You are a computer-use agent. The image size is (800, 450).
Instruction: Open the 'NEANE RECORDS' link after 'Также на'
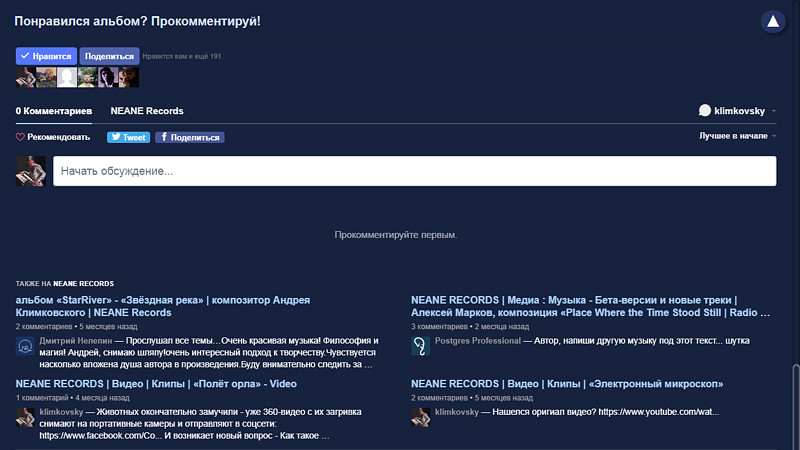[x=84, y=284]
